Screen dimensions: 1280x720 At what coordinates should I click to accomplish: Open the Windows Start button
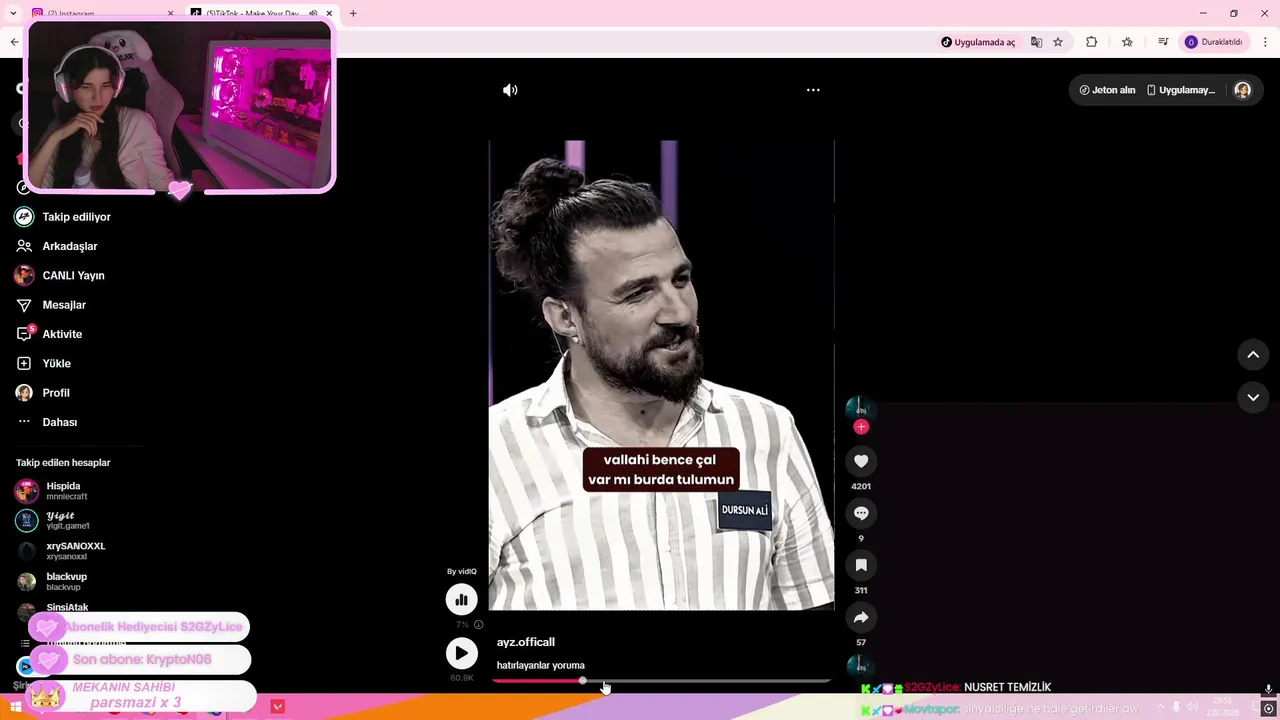15,707
